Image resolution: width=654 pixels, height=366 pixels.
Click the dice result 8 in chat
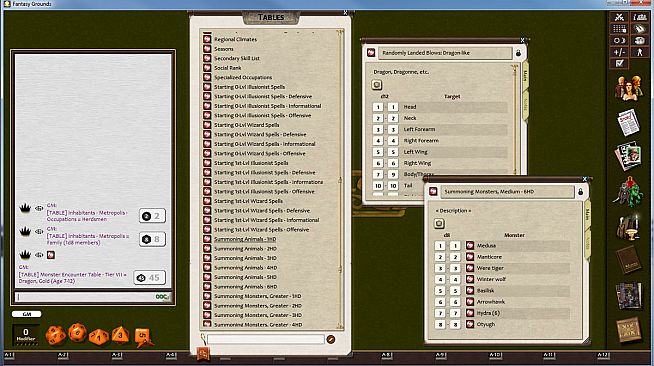(x=152, y=239)
